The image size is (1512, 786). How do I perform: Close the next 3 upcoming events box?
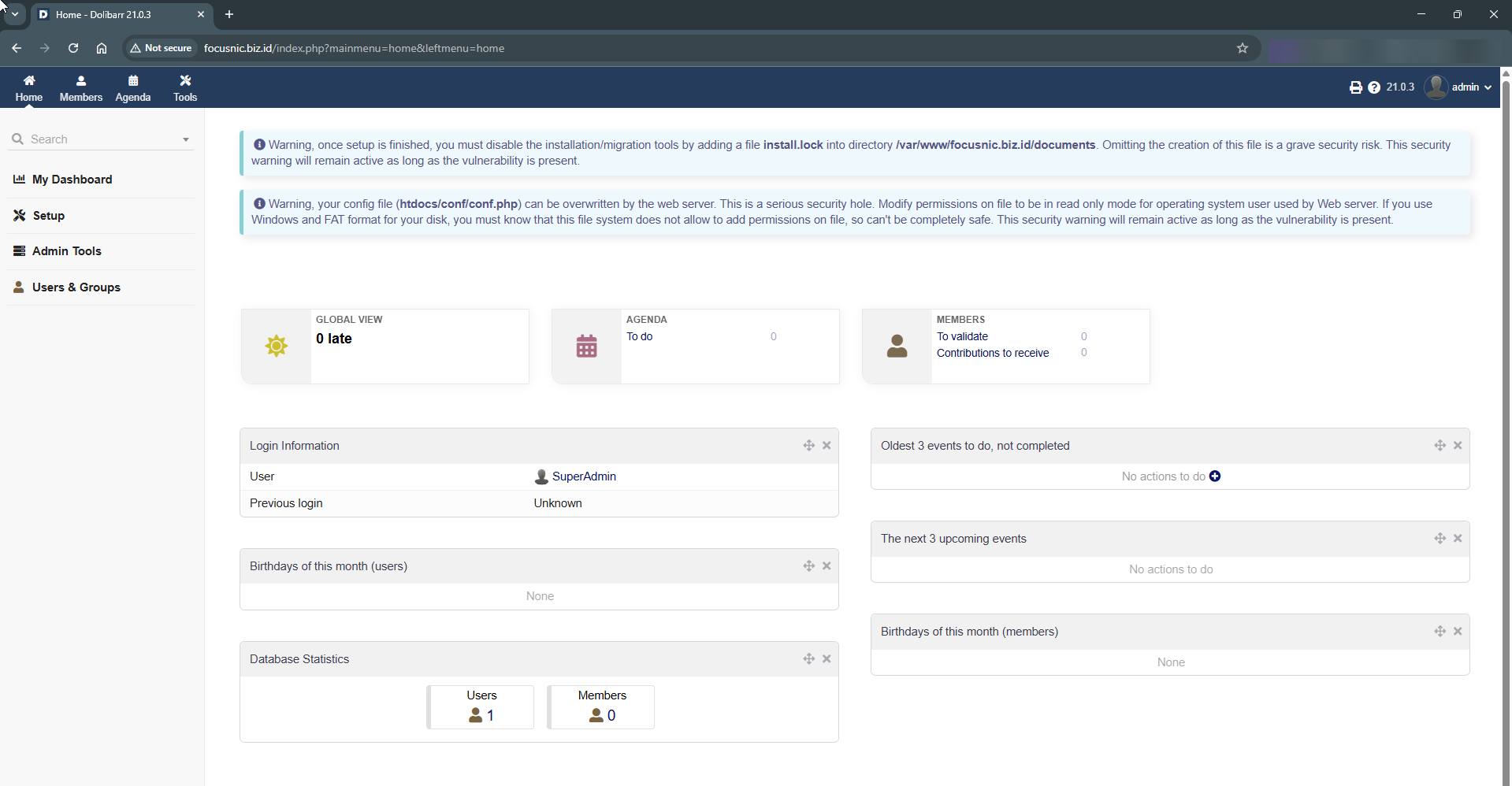click(1458, 539)
